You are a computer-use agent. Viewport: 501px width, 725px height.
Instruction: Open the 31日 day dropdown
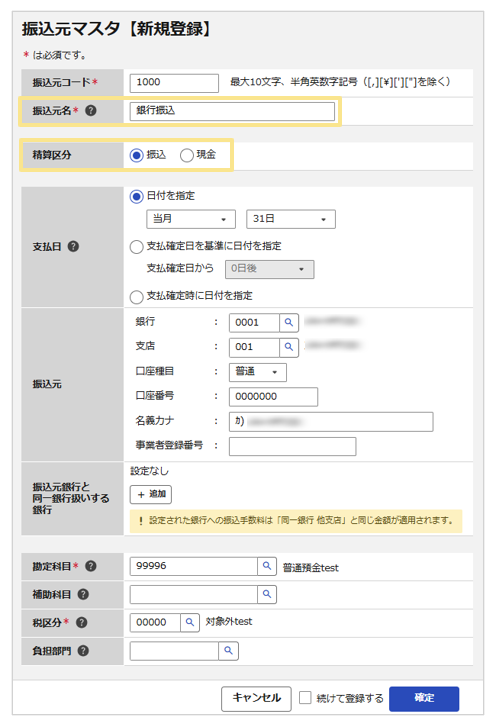pyautogui.click(x=291, y=219)
